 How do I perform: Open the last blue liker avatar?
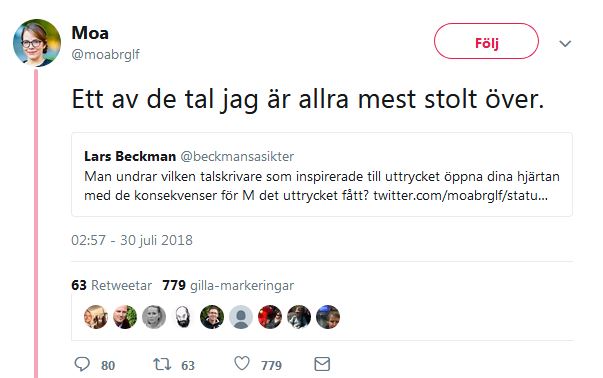pyautogui.click(x=328, y=317)
